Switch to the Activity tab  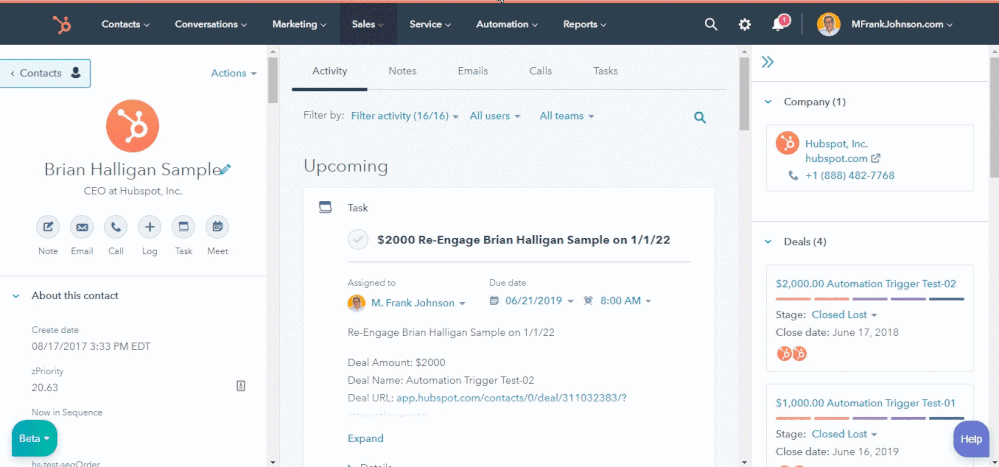(329, 71)
